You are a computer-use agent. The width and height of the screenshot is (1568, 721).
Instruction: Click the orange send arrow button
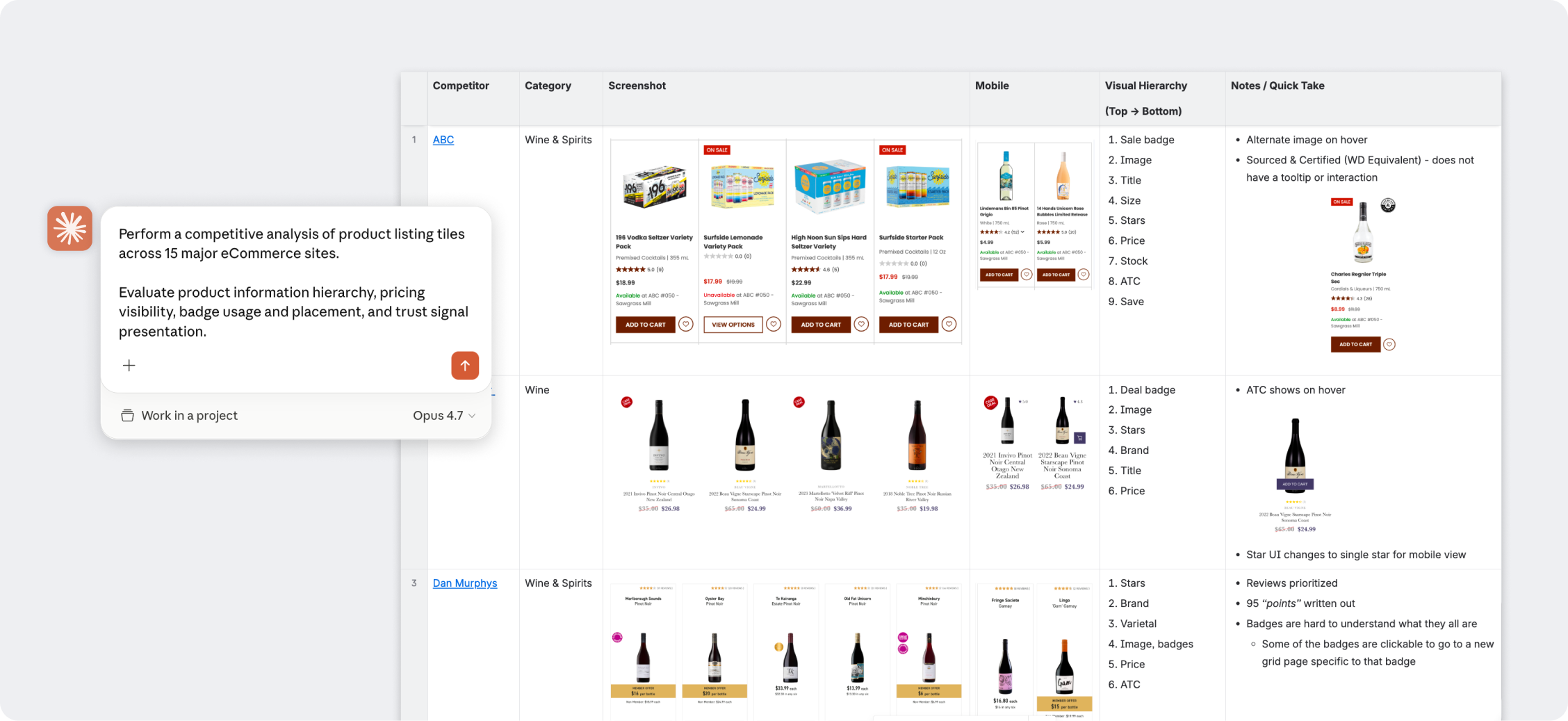coord(465,365)
